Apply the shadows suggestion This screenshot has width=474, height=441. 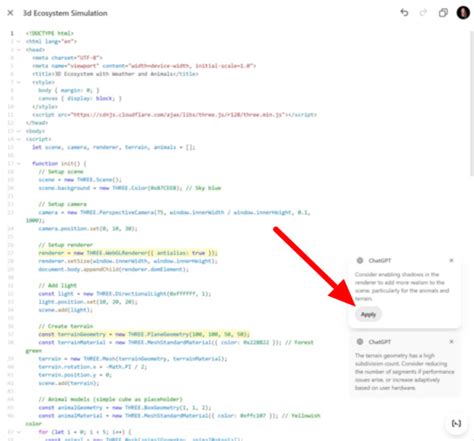pyautogui.click(x=368, y=314)
